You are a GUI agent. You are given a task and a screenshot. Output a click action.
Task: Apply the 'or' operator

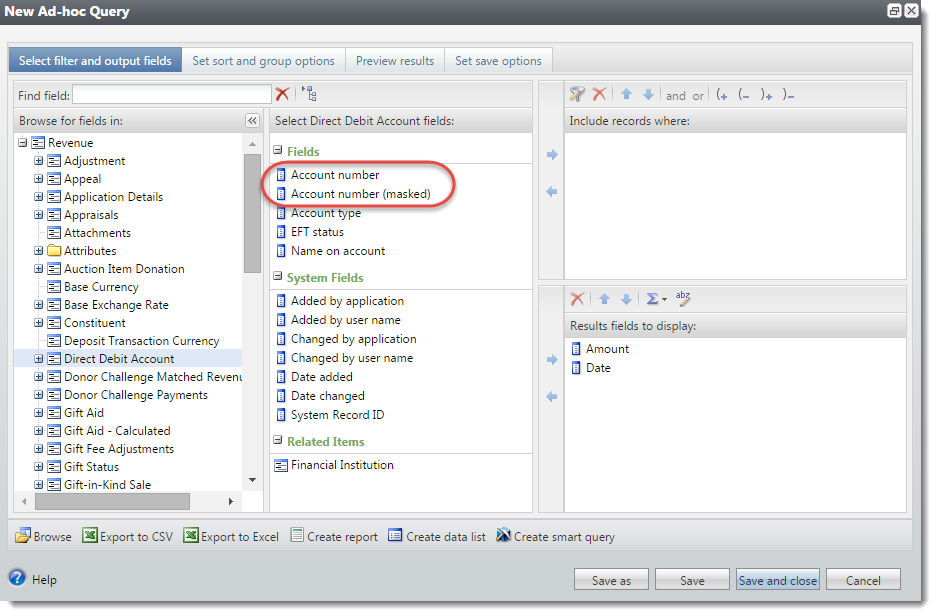pyautogui.click(x=698, y=96)
